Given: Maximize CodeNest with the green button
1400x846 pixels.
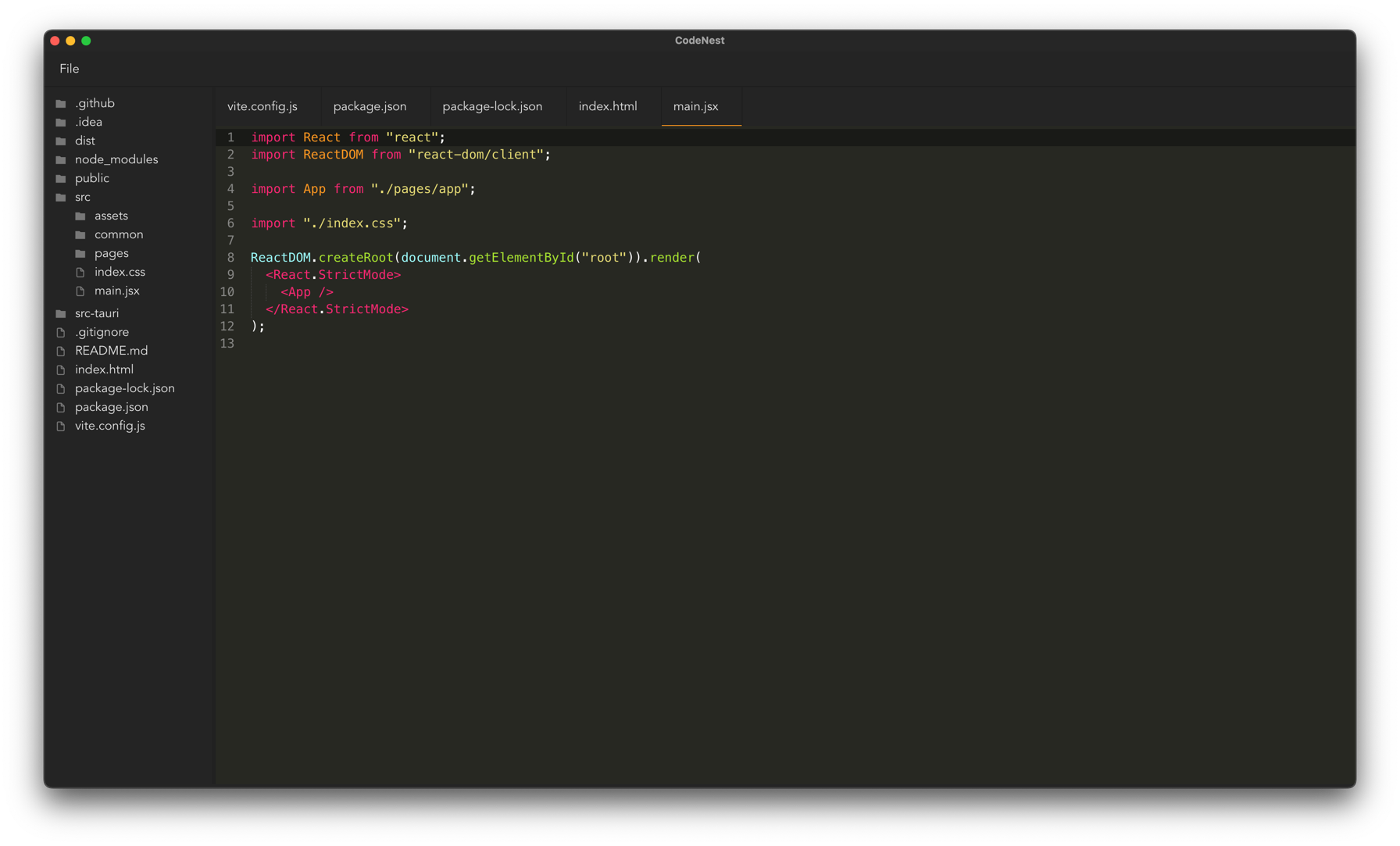Looking at the screenshot, I should 86,41.
